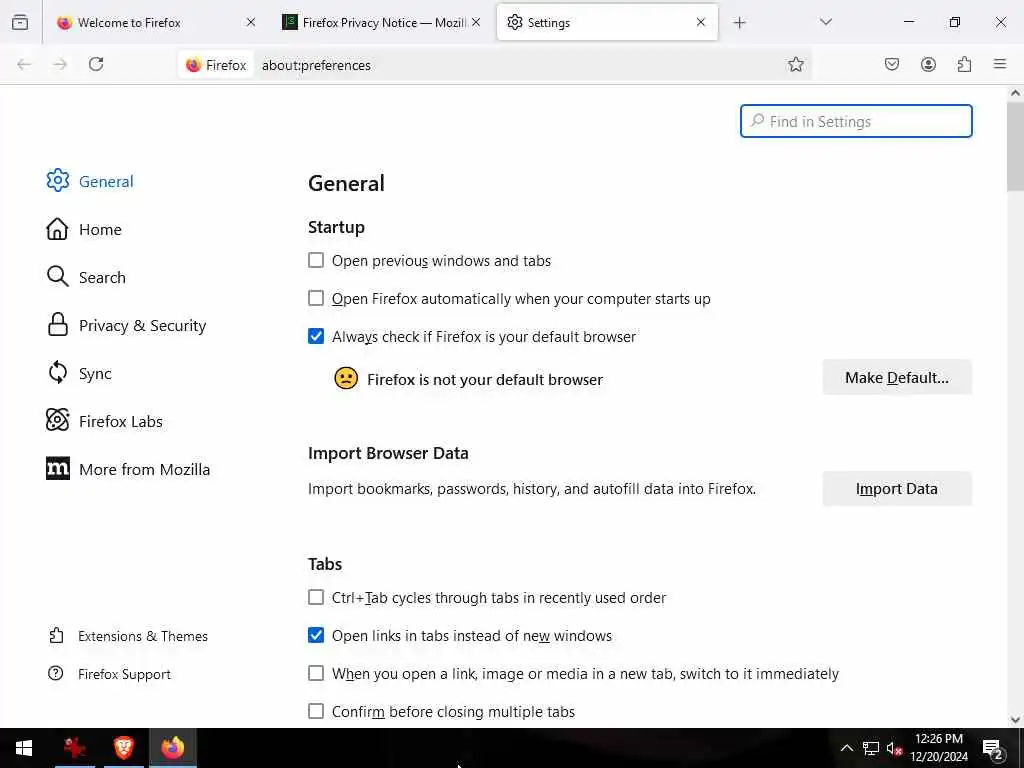This screenshot has width=1024, height=768.
Task: Open the Sync settings category
Action: pyautogui.click(x=79, y=373)
